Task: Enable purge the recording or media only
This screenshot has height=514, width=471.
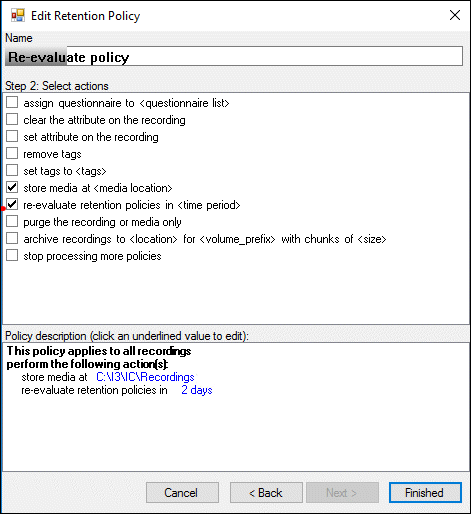Action: pos(12,222)
